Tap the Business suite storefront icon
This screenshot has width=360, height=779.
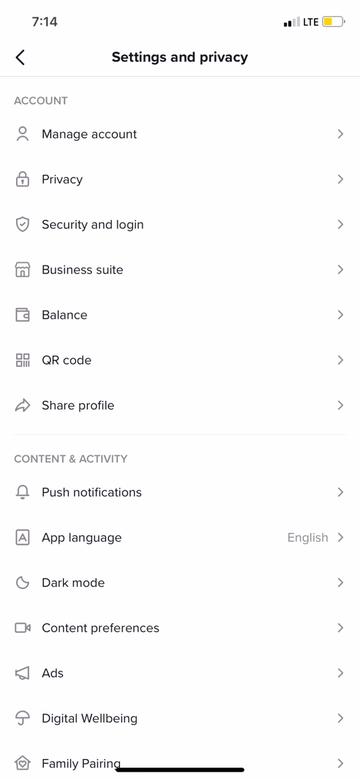[x=22, y=270]
